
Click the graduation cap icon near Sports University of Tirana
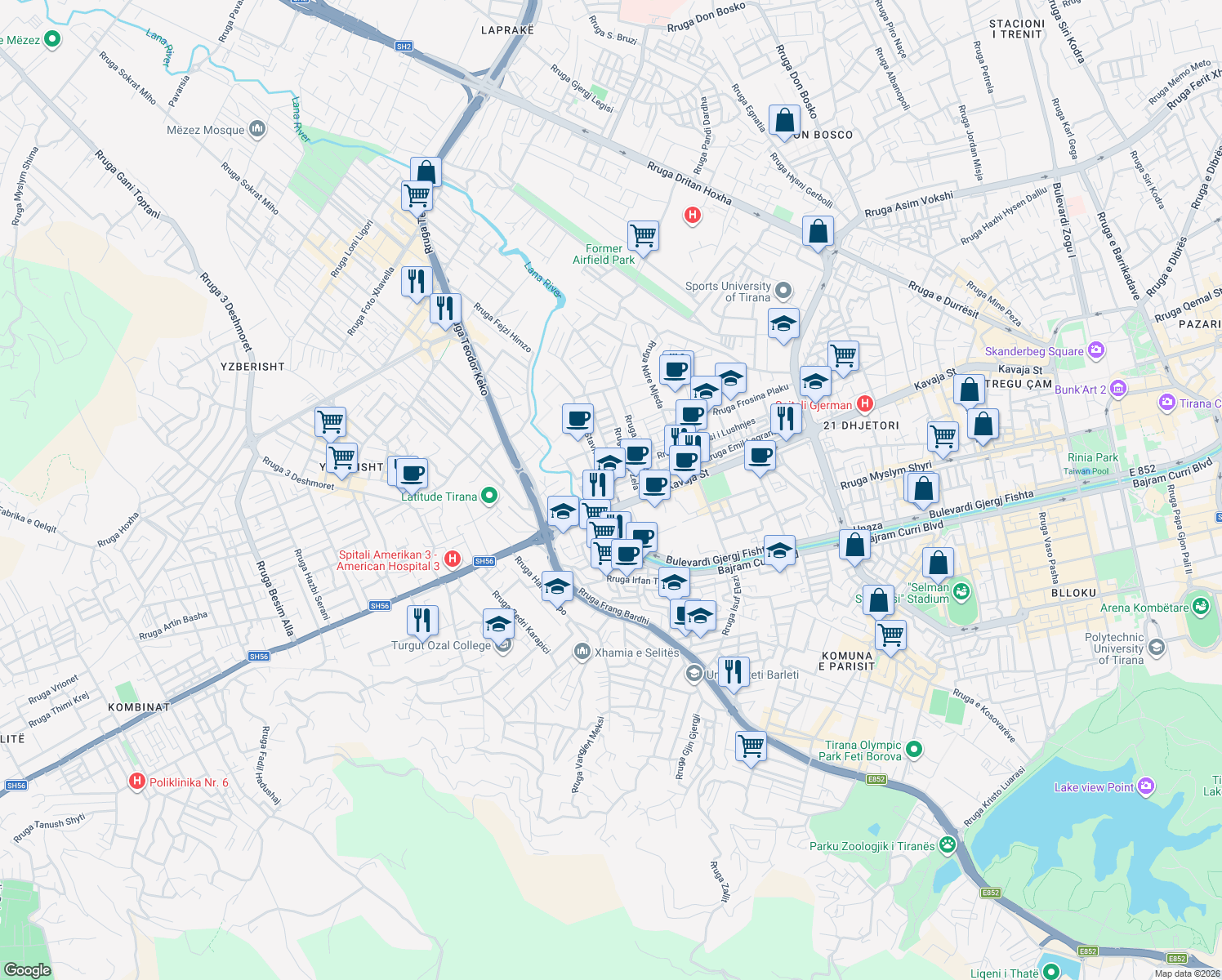point(782,324)
